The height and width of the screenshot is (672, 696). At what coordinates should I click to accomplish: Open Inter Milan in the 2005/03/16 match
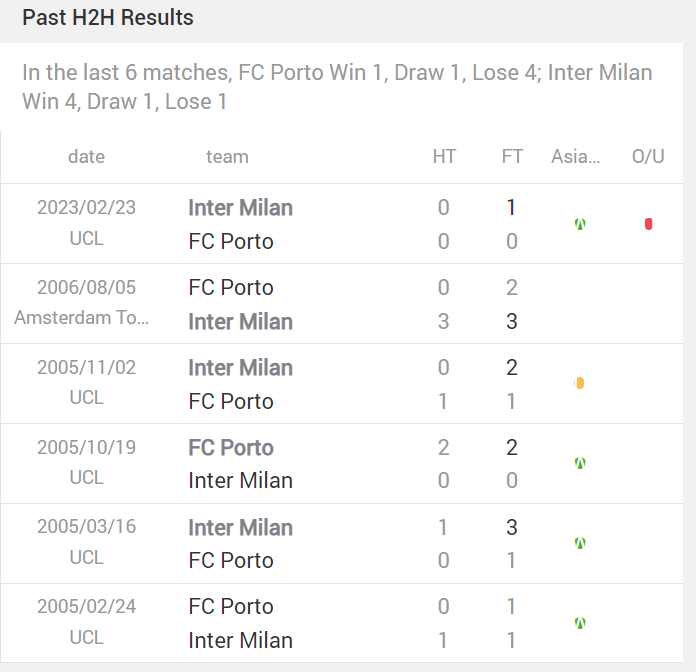coord(241,527)
